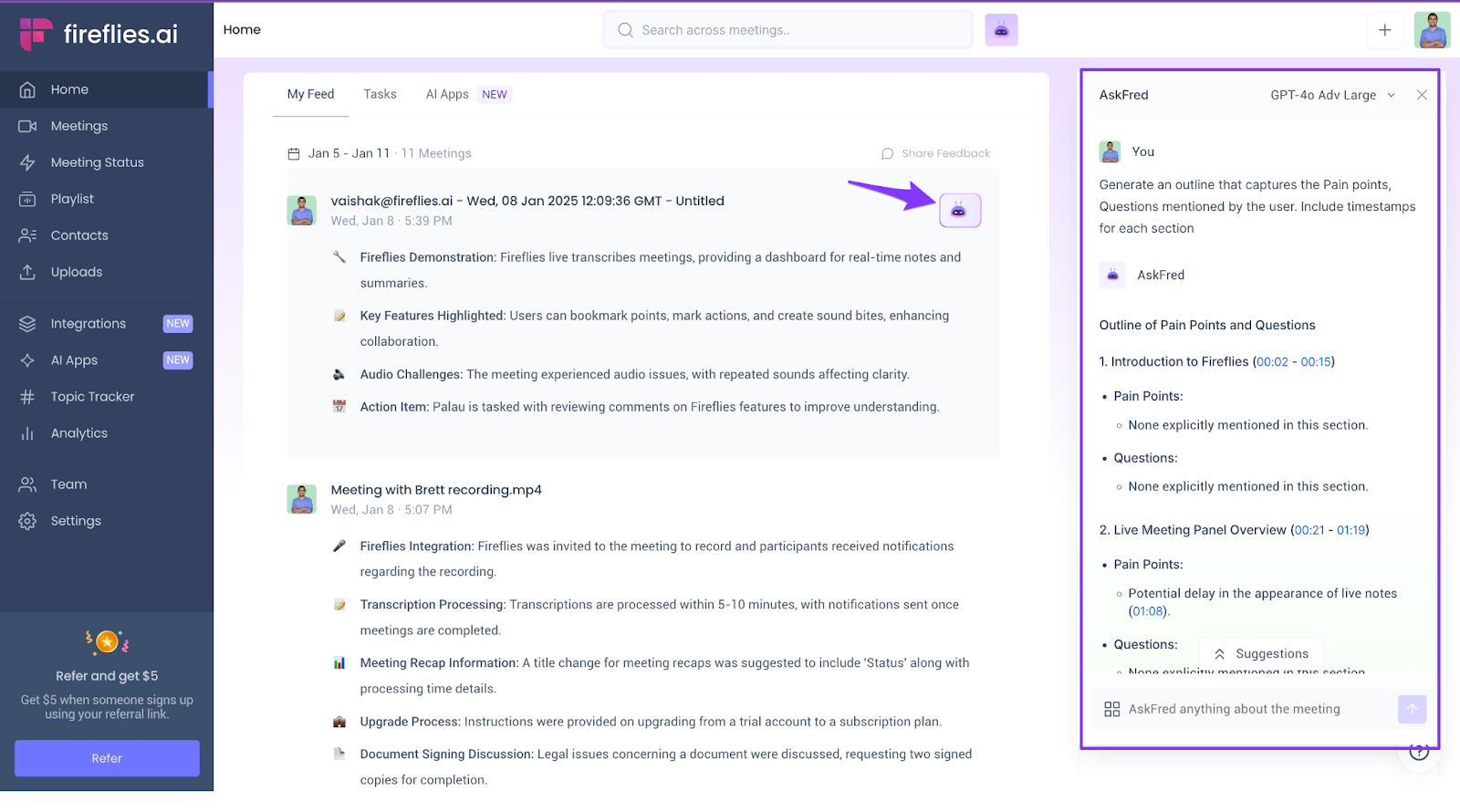Open AI Apps in the sidebar
The height and width of the screenshot is (812, 1460).
pyautogui.click(x=106, y=360)
